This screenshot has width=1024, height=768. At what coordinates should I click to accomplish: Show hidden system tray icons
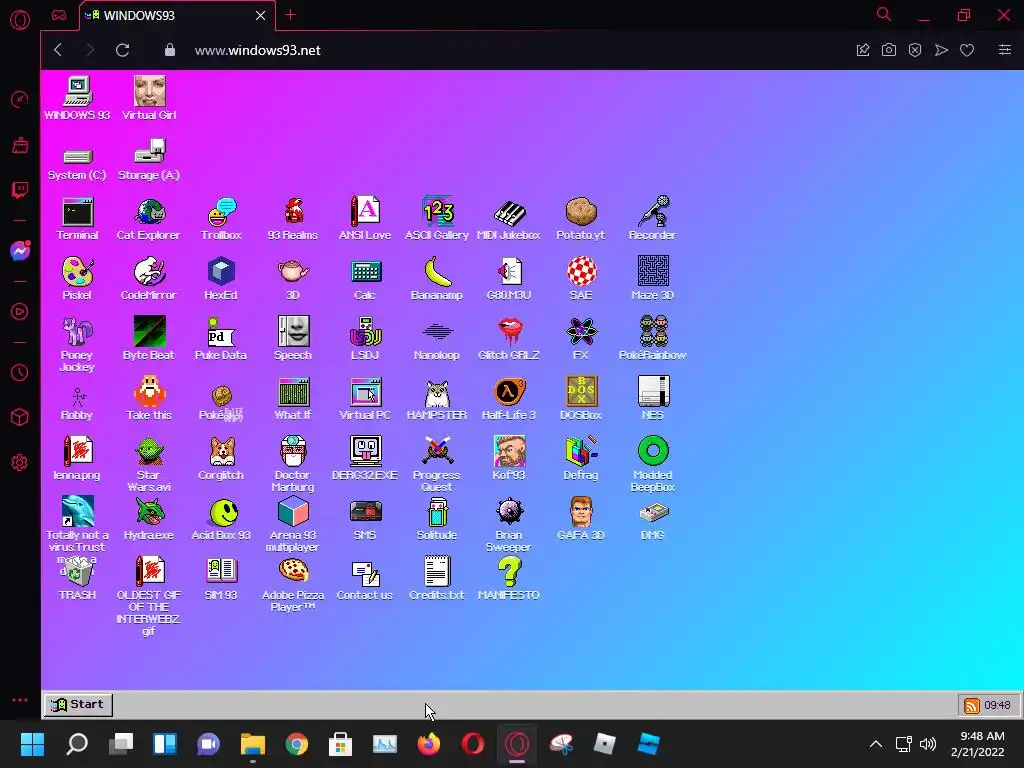click(x=876, y=744)
